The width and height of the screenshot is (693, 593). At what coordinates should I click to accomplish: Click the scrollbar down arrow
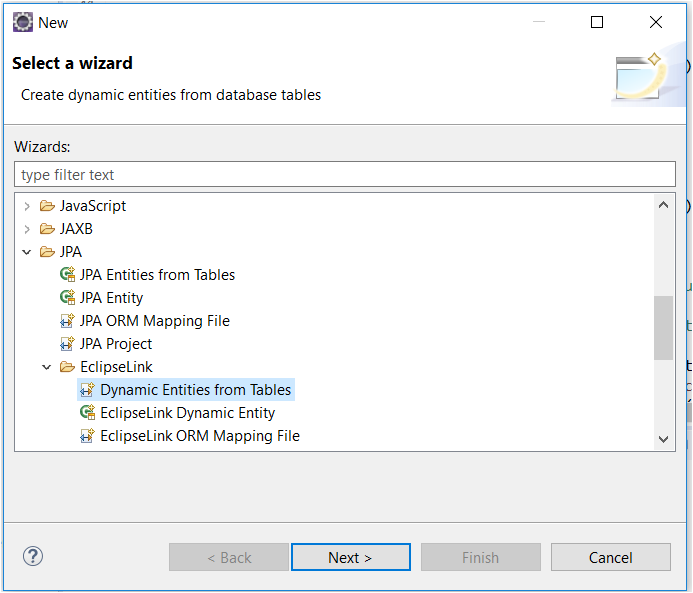663,439
